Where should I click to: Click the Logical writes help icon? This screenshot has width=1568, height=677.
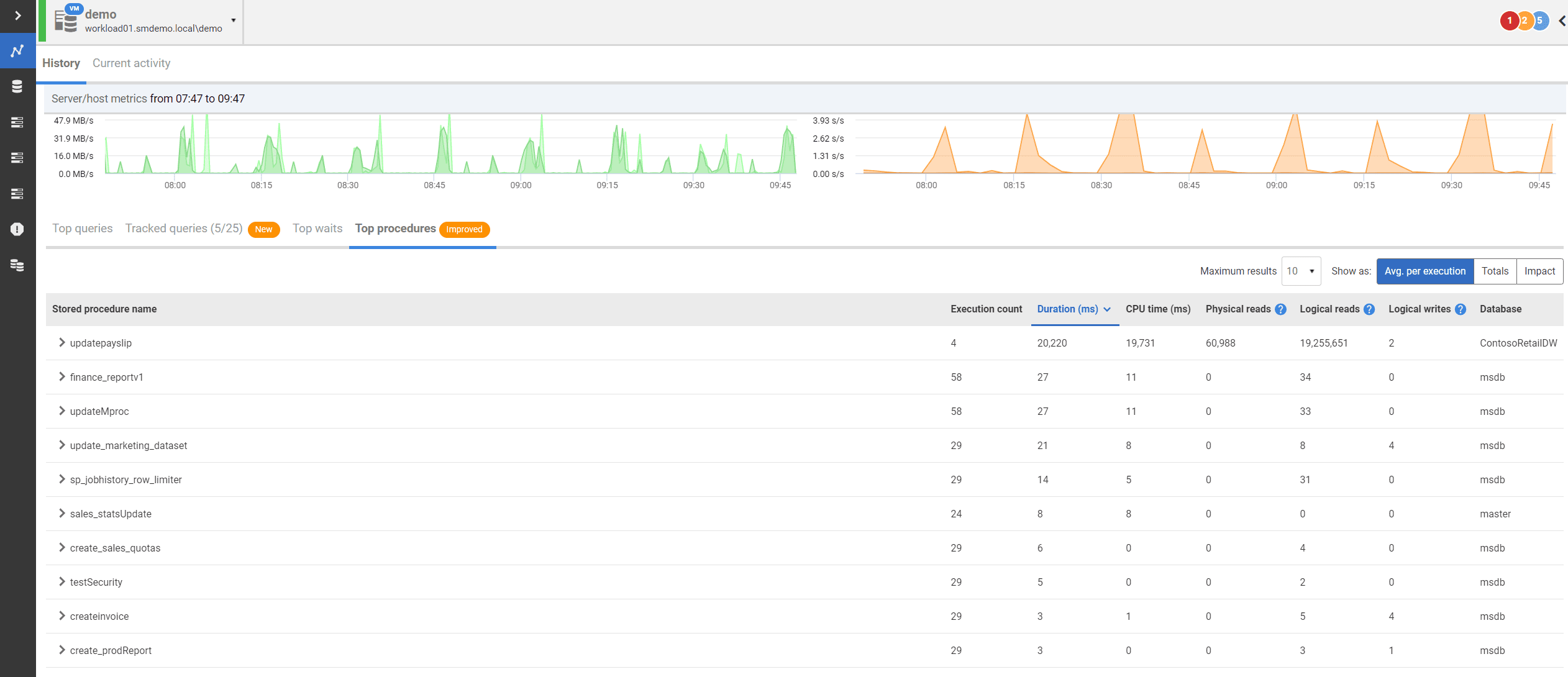(x=1461, y=309)
